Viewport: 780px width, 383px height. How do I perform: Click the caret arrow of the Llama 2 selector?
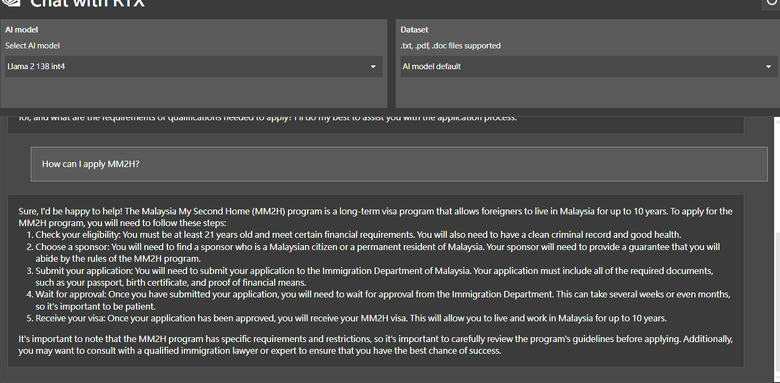pyautogui.click(x=373, y=67)
